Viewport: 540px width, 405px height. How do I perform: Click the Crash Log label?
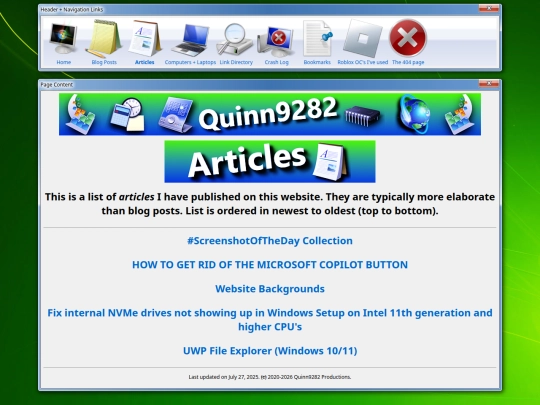point(277,62)
